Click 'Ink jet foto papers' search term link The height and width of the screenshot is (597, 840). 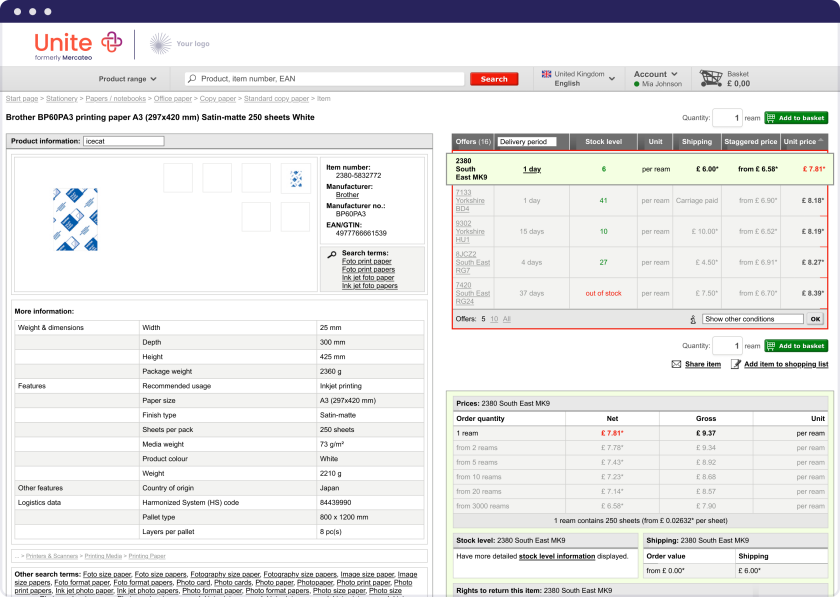[370, 286]
